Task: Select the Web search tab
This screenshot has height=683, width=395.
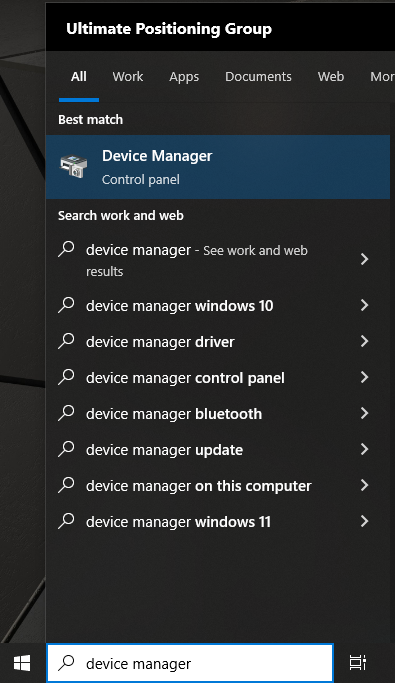Action: (331, 77)
